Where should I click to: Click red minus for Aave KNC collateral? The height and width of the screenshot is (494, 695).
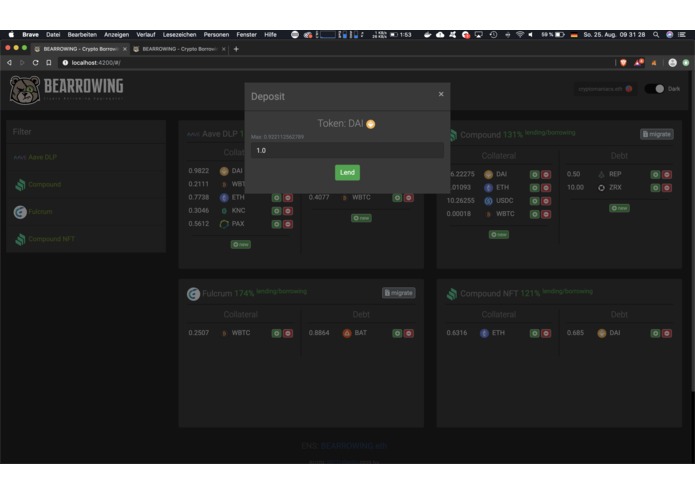point(288,211)
